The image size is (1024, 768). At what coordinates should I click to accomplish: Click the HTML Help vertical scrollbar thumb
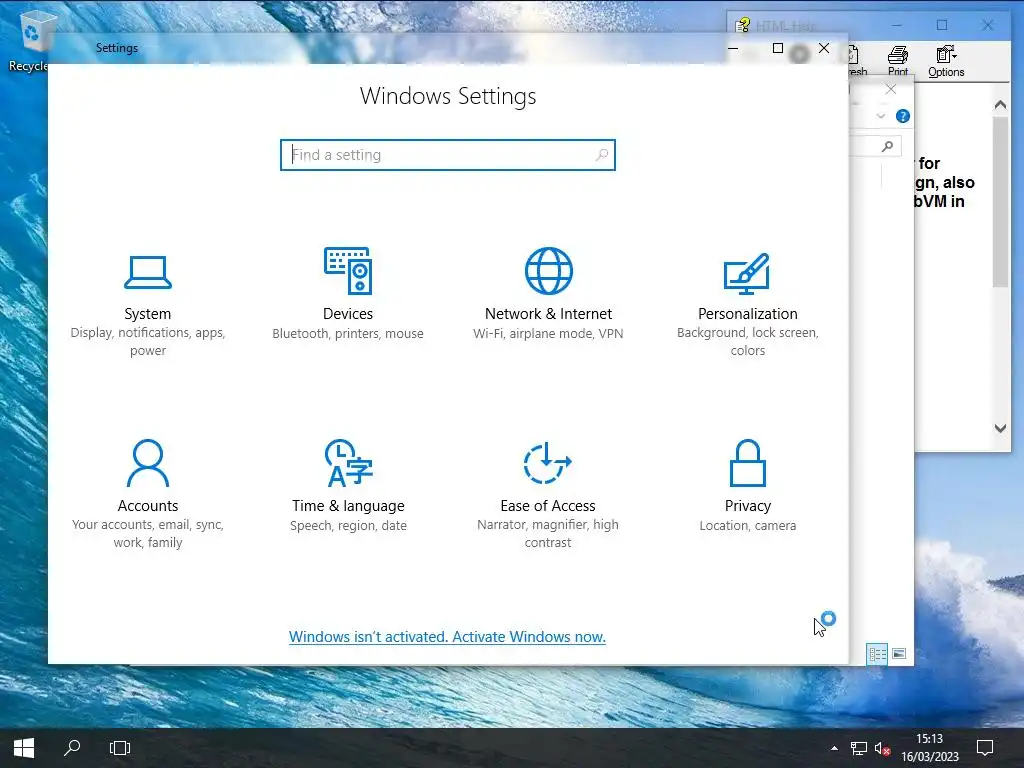tap(1000, 201)
